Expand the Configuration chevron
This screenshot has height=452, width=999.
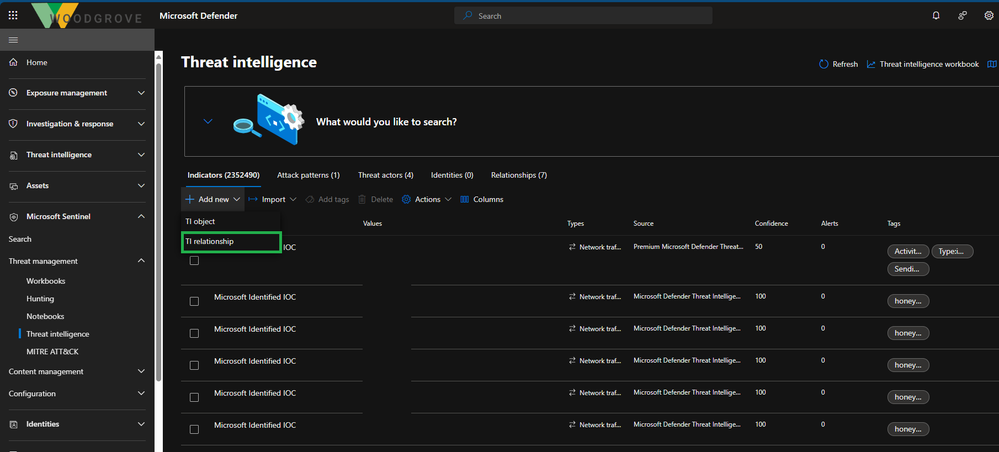click(x=141, y=394)
